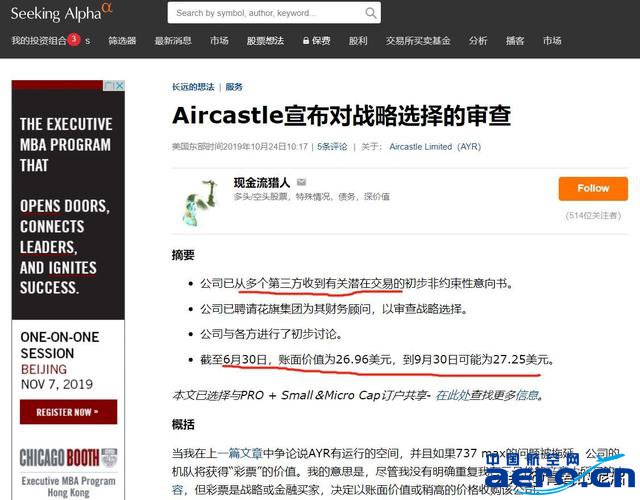Open the 篇文章 link in the paragraph
Viewport: 640px width, 500px height.
[x=245, y=453]
